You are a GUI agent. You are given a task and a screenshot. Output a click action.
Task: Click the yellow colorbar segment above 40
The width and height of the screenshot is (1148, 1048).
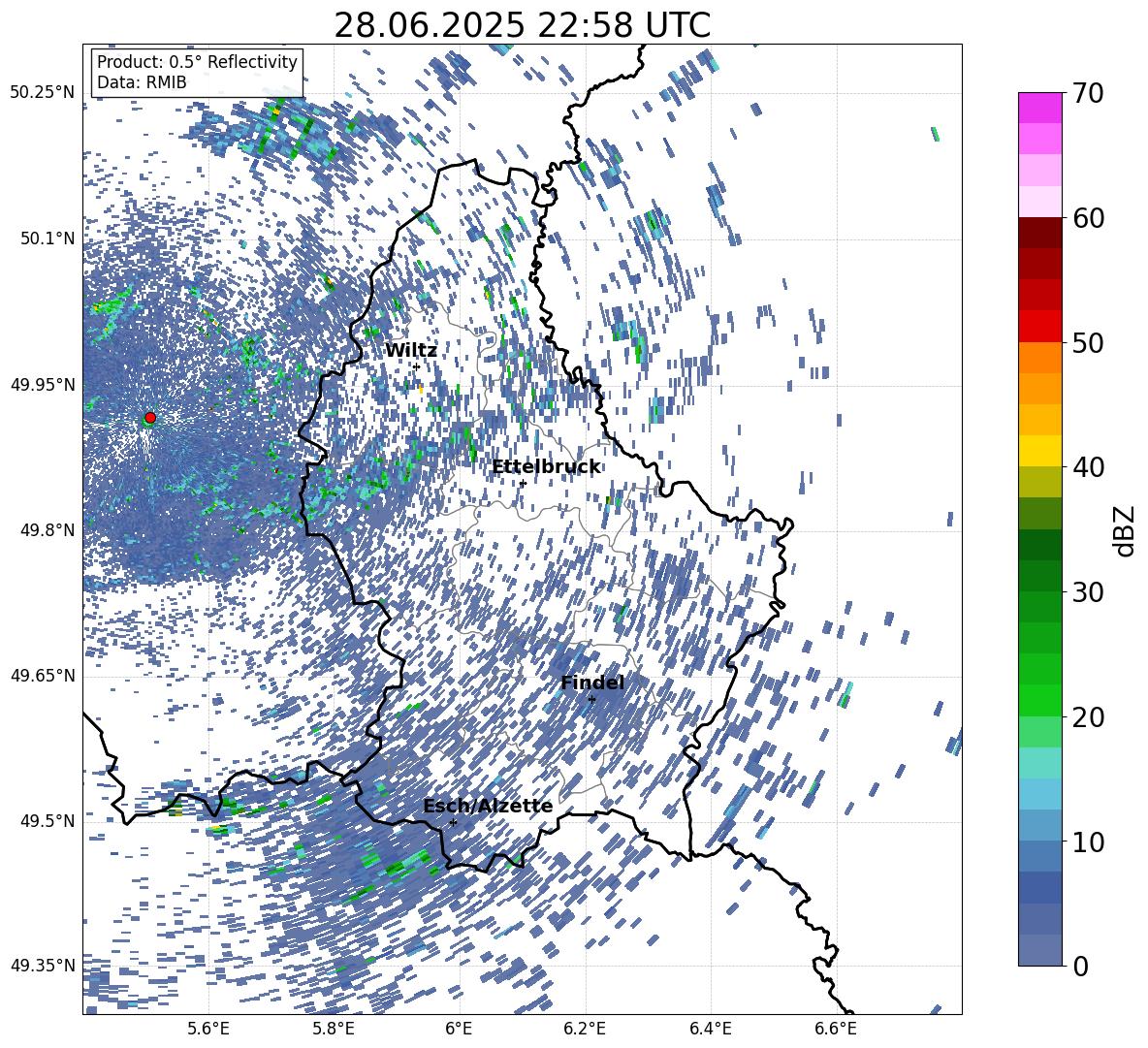[1039, 452]
